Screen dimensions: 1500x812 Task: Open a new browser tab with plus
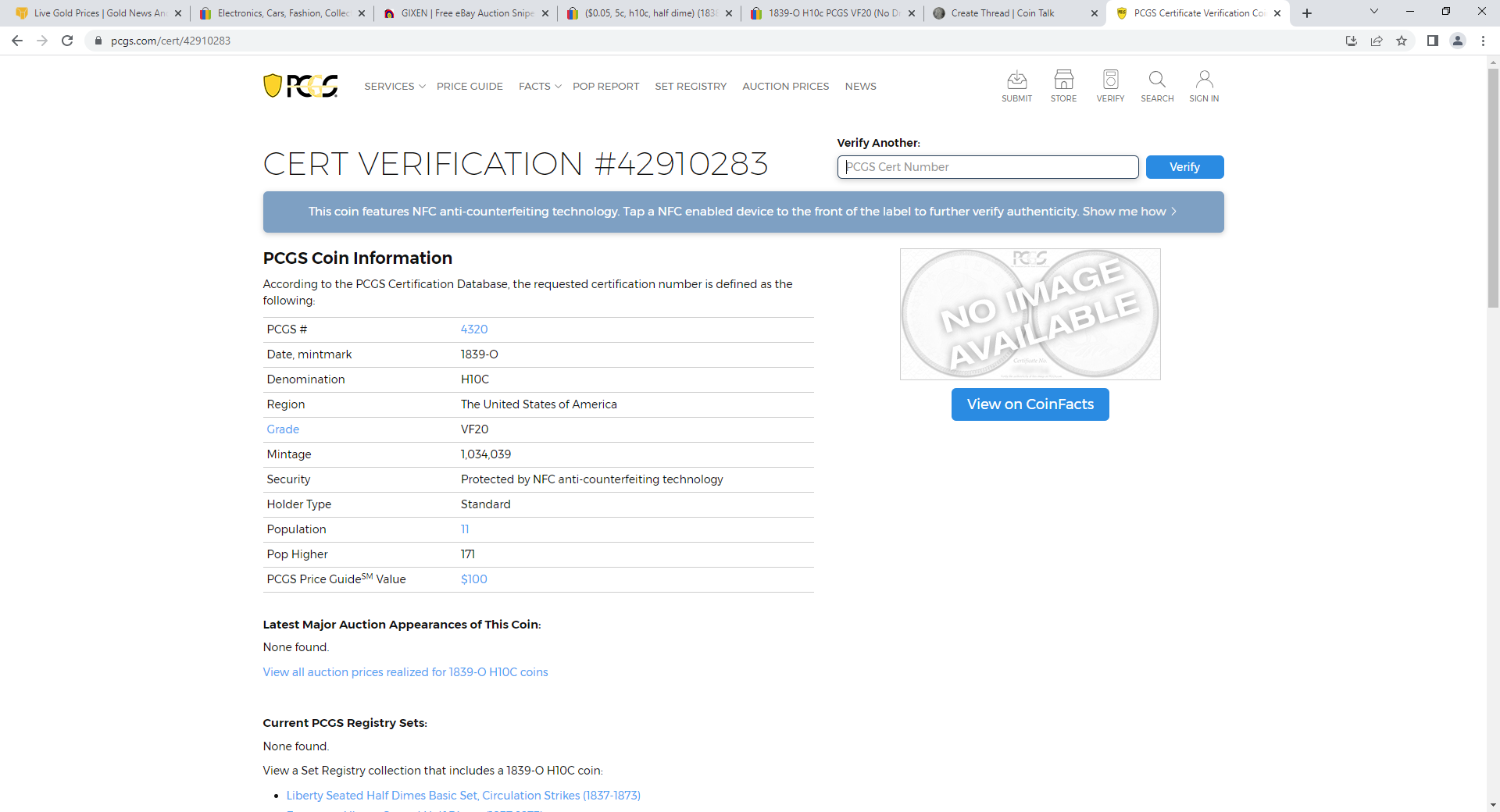click(1307, 13)
